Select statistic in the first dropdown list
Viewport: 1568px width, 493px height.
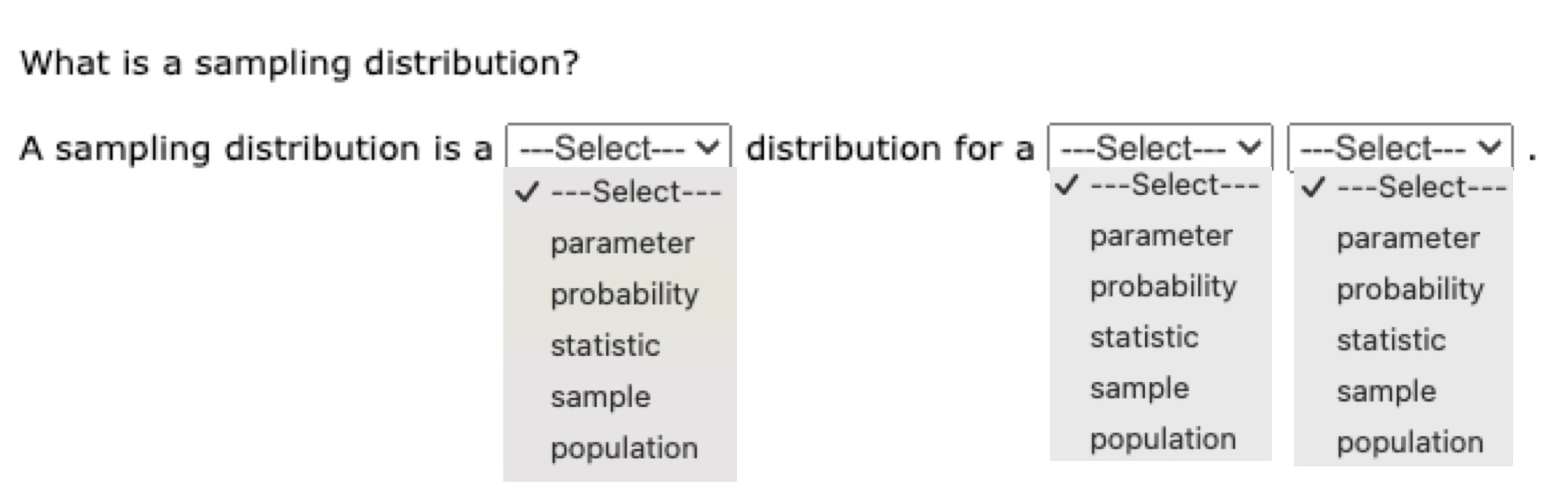[x=605, y=345]
